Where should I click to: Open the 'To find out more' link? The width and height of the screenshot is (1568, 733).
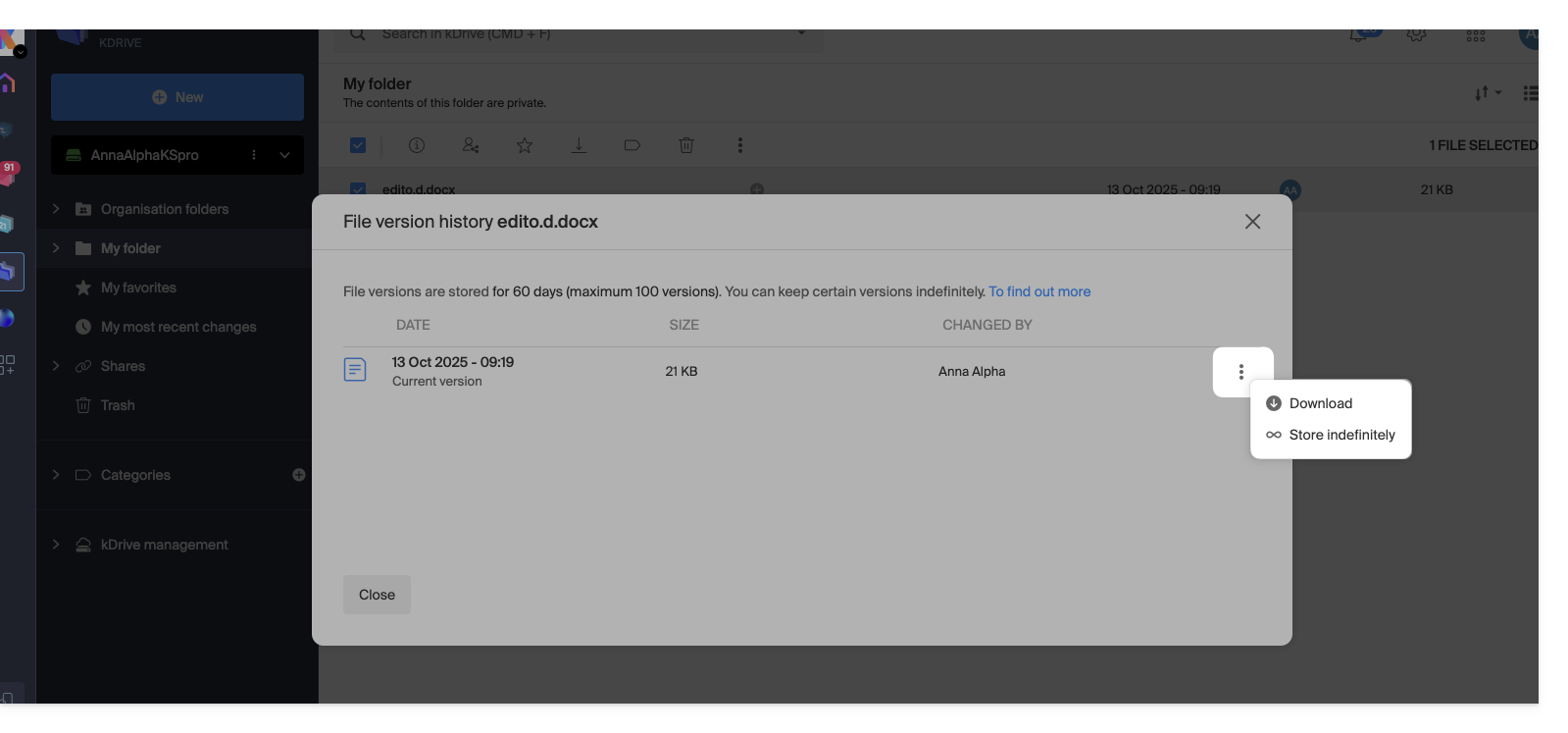pos(1039,291)
